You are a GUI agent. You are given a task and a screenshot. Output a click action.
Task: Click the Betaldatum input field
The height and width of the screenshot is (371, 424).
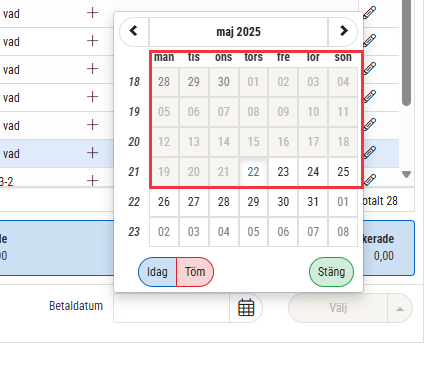click(x=171, y=308)
